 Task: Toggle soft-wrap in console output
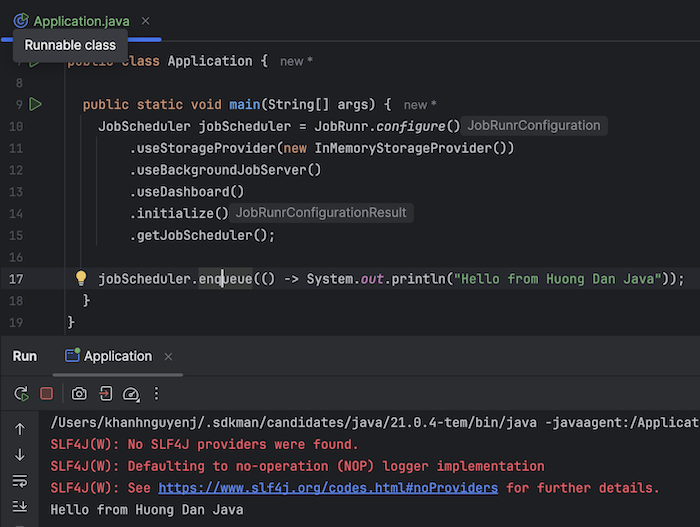(20, 481)
